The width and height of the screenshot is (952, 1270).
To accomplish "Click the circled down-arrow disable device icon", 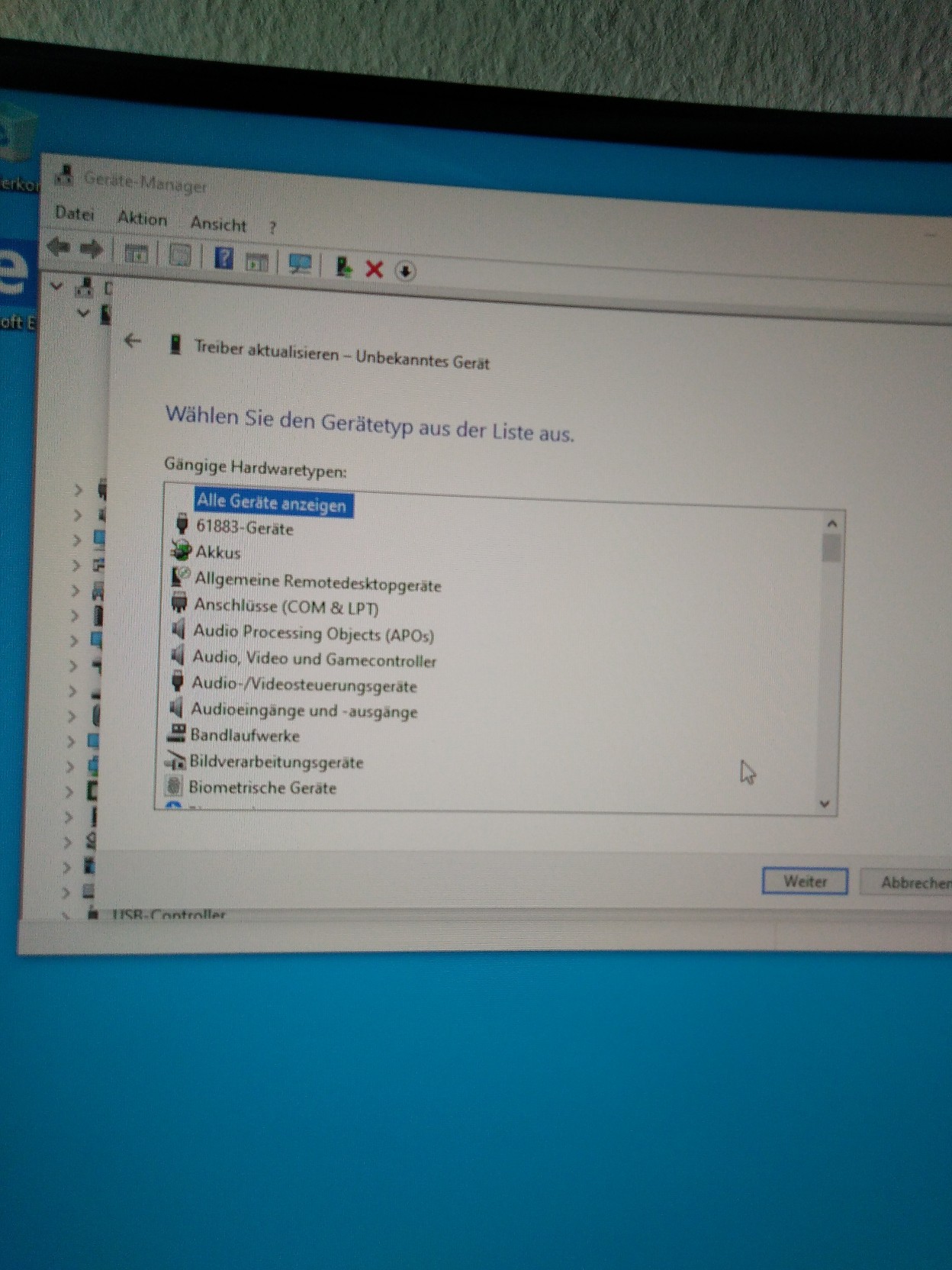I will tap(405, 270).
